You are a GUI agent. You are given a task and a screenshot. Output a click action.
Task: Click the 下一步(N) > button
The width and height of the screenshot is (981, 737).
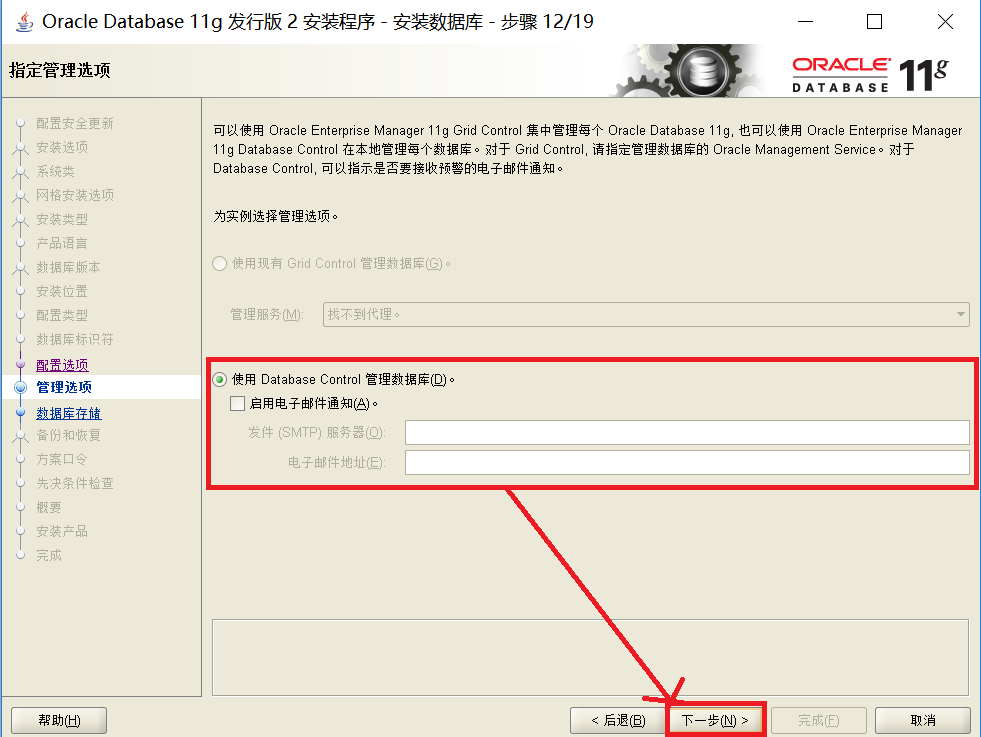tap(715, 720)
